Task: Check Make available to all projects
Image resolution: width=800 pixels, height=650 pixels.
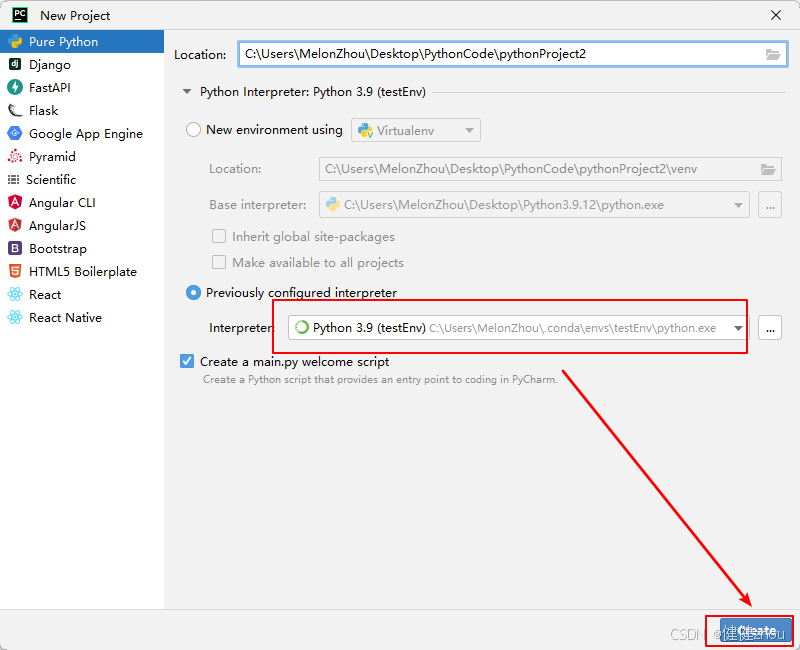Action: tap(219, 262)
